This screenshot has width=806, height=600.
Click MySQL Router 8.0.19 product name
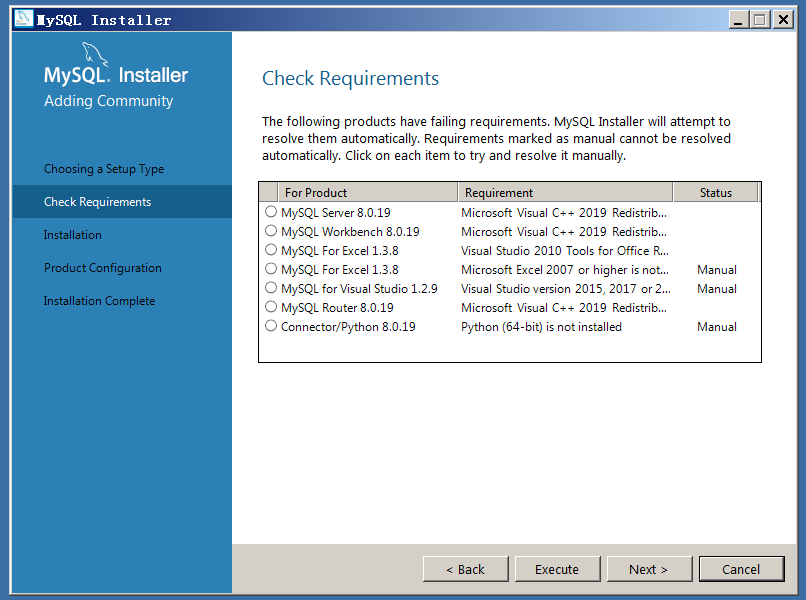coord(337,308)
